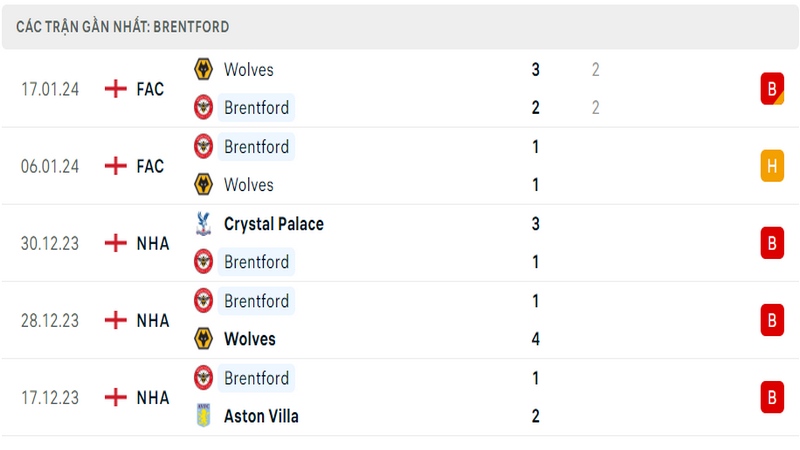Open the Aston Villa team link

tap(261, 416)
